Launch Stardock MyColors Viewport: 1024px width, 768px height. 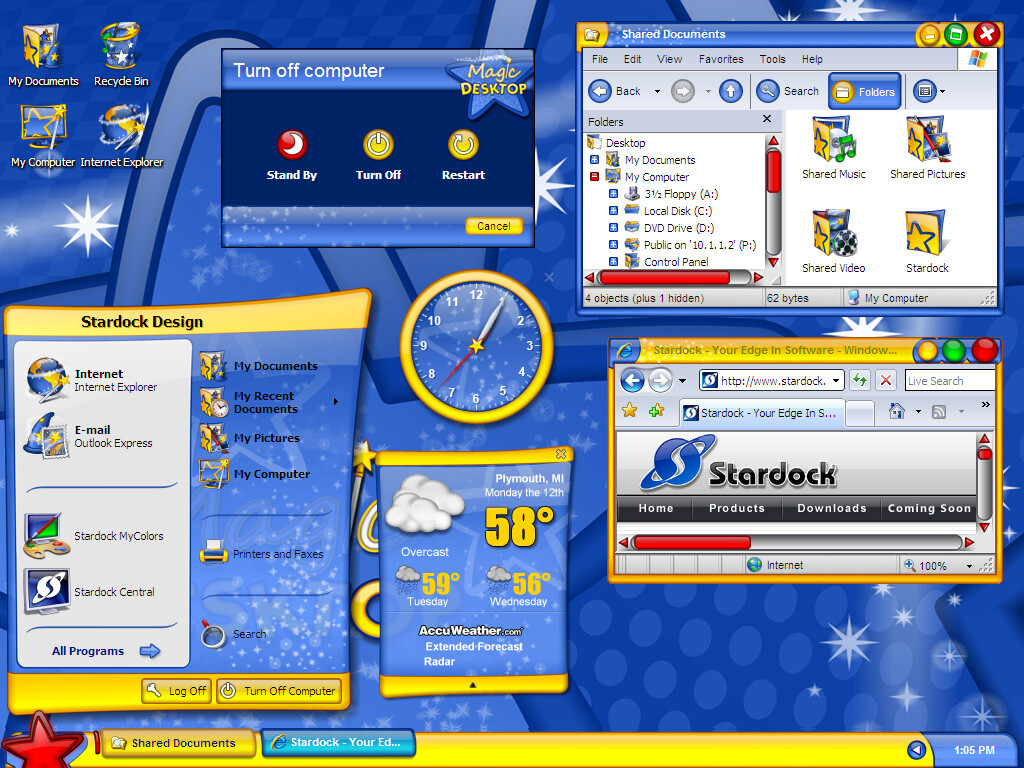pyautogui.click(x=94, y=536)
